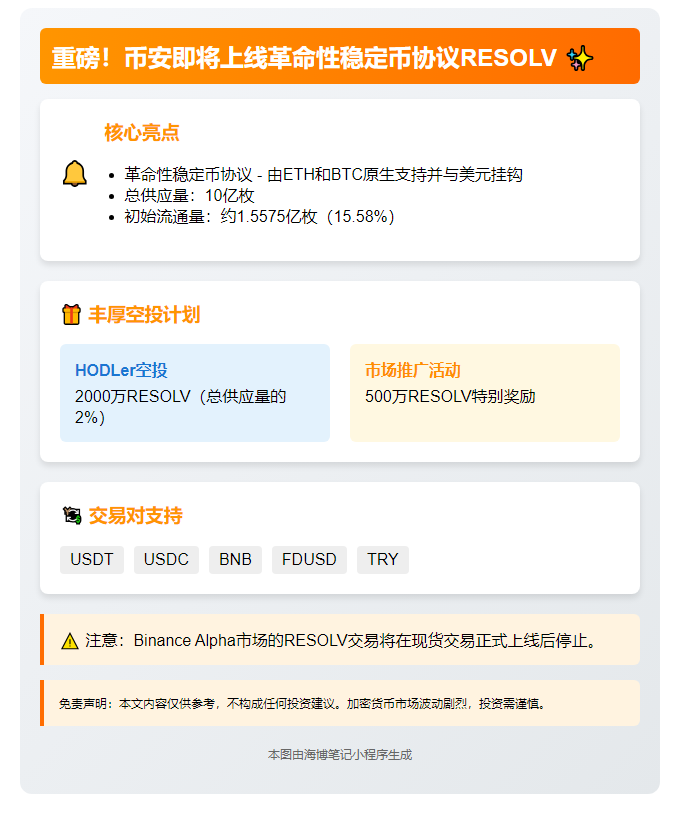Click the 免责声明 disclaimer text
The width and height of the screenshot is (680, 826).
[x=302, y=704]
